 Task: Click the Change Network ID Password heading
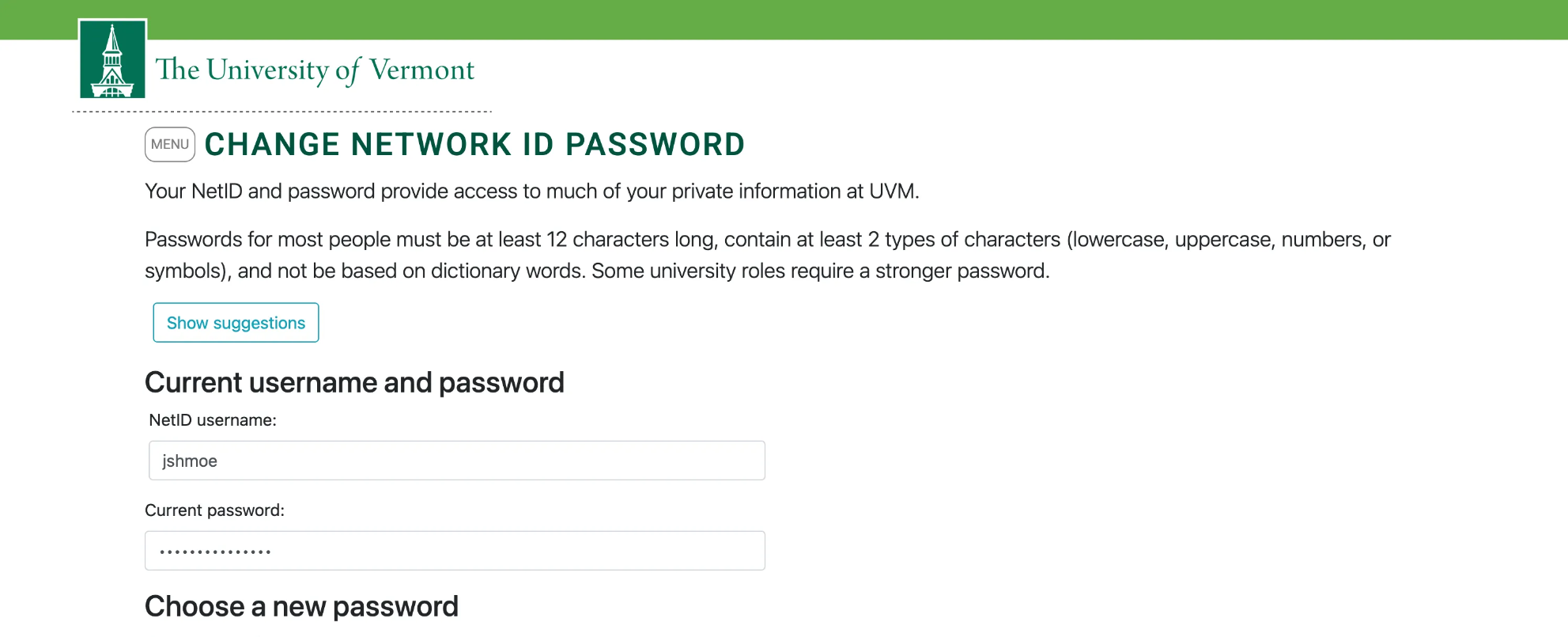[x=474, y=145]
